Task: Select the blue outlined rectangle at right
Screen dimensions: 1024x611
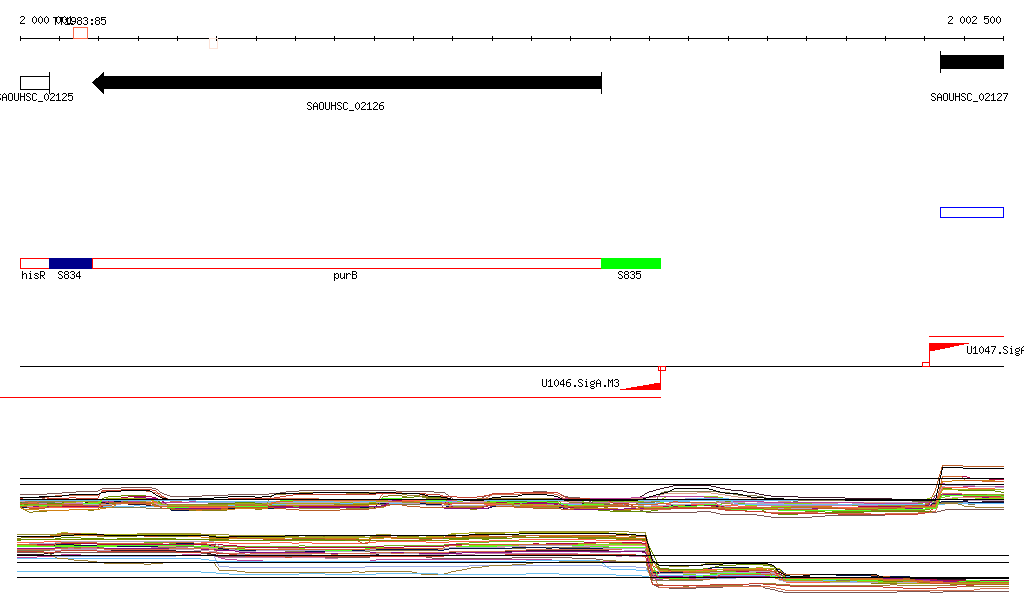Action: tap(971, 212)
